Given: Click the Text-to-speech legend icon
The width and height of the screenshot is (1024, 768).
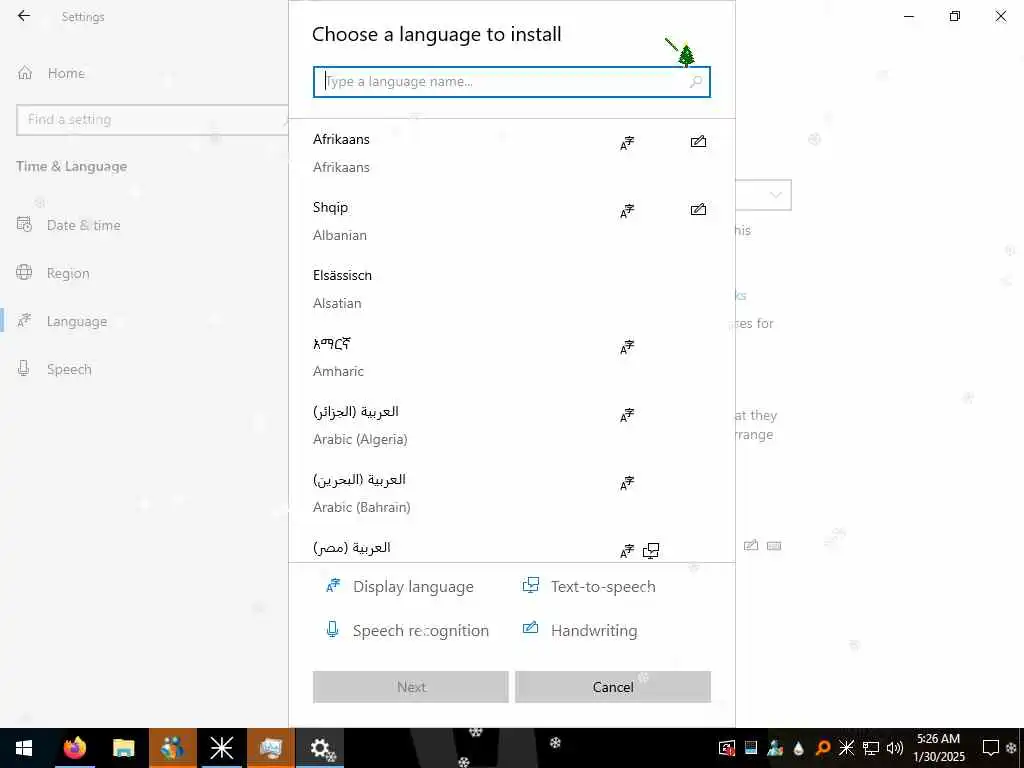Looking at the screenshot, I should pos(531,585).
